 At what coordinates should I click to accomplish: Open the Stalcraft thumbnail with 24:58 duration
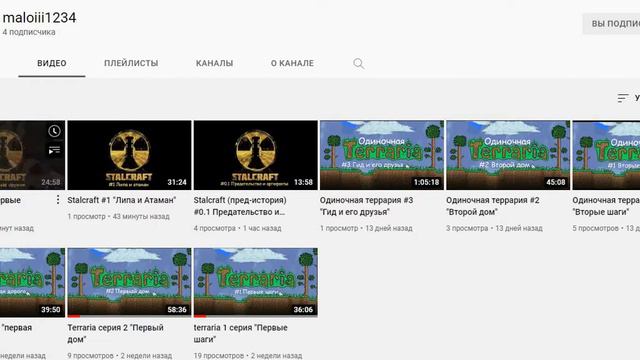tap(32, 155)
